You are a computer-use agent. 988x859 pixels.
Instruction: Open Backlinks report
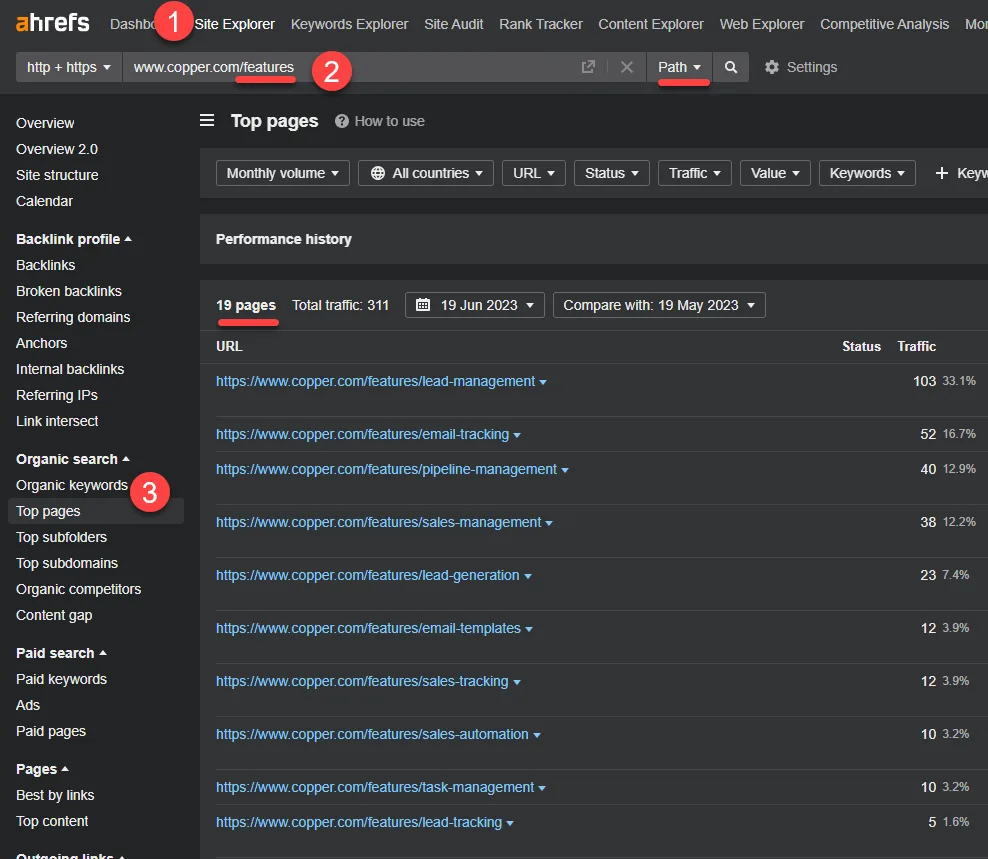pyautogui.click(x=45, y=265)
